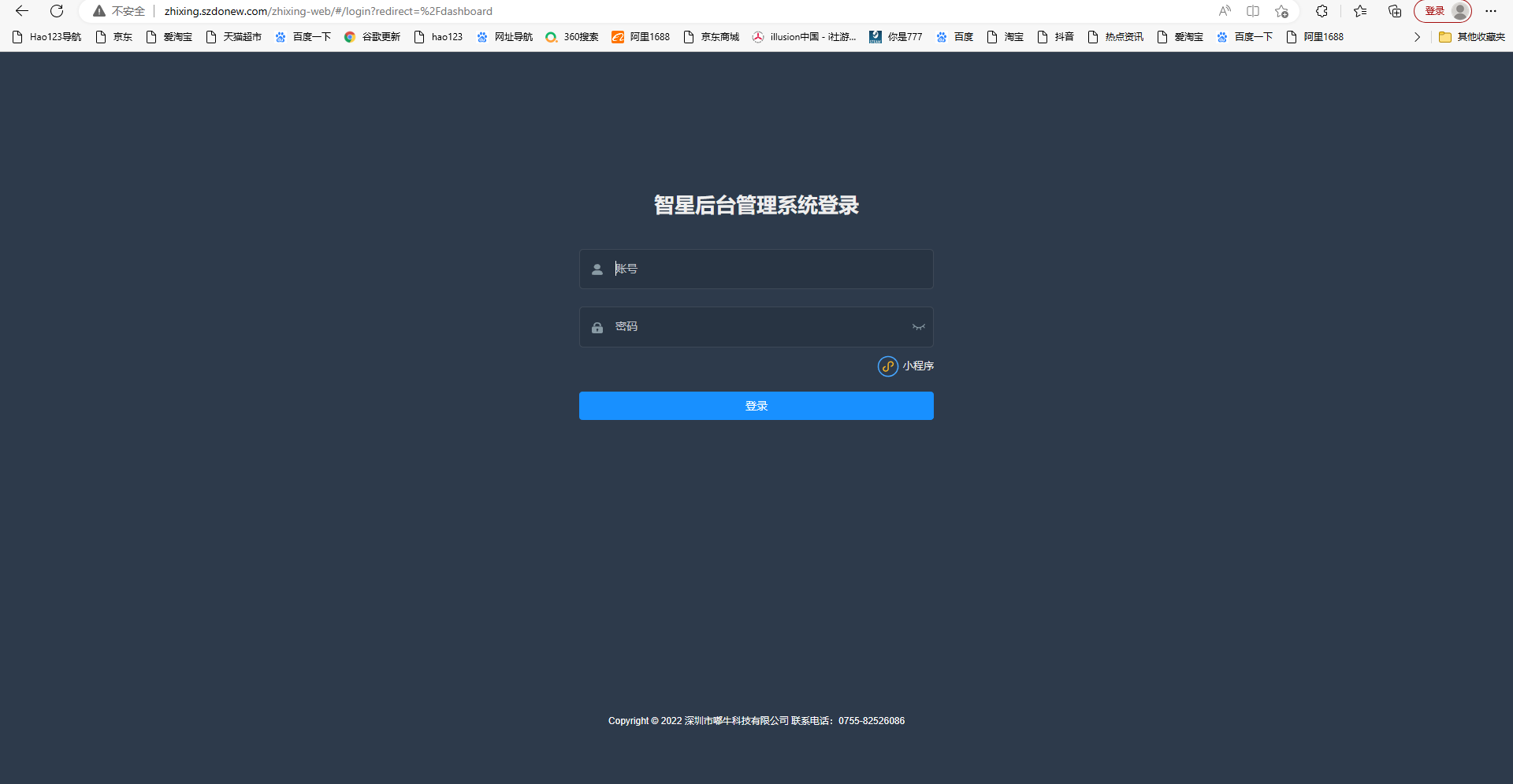Open the Hao123导航 bookmark
1513x784 pixels.
(47, 37)
